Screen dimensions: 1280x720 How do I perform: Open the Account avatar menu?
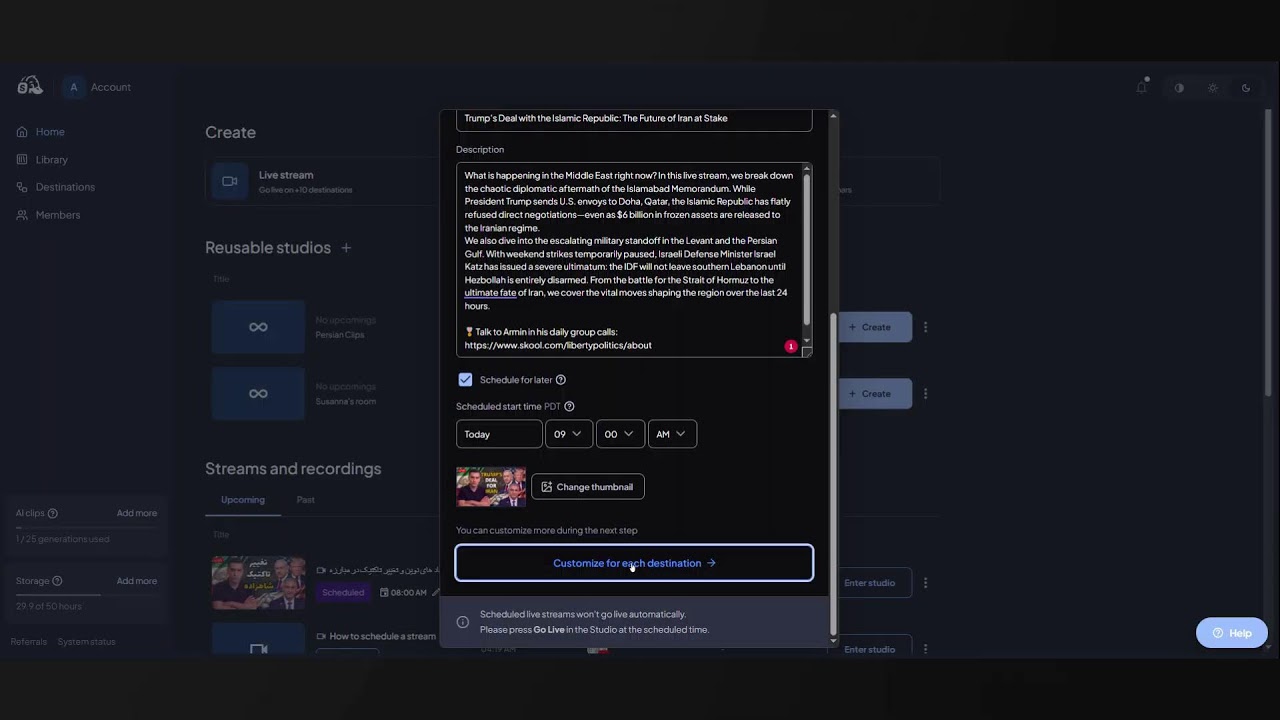click(73, 87)
